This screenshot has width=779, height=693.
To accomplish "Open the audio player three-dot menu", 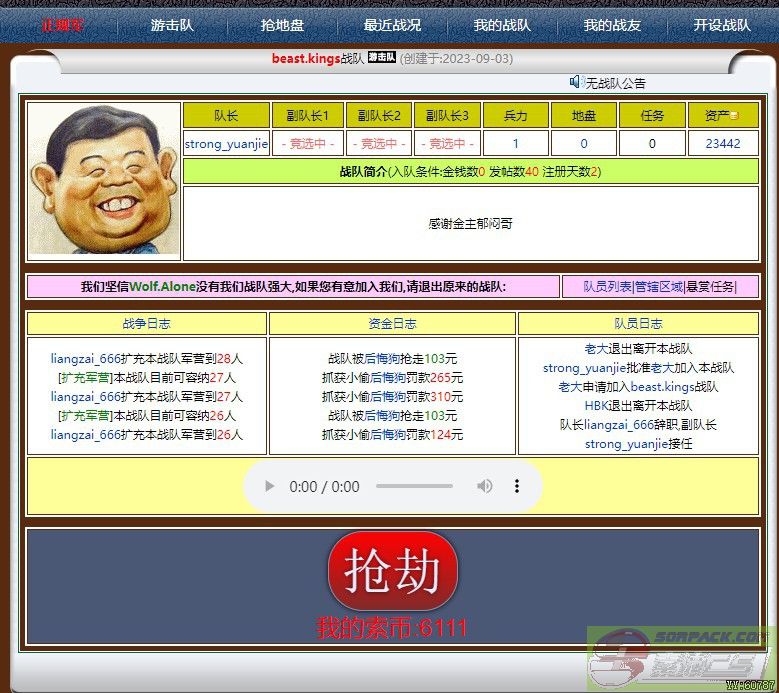I will click(x=517, y=487).
